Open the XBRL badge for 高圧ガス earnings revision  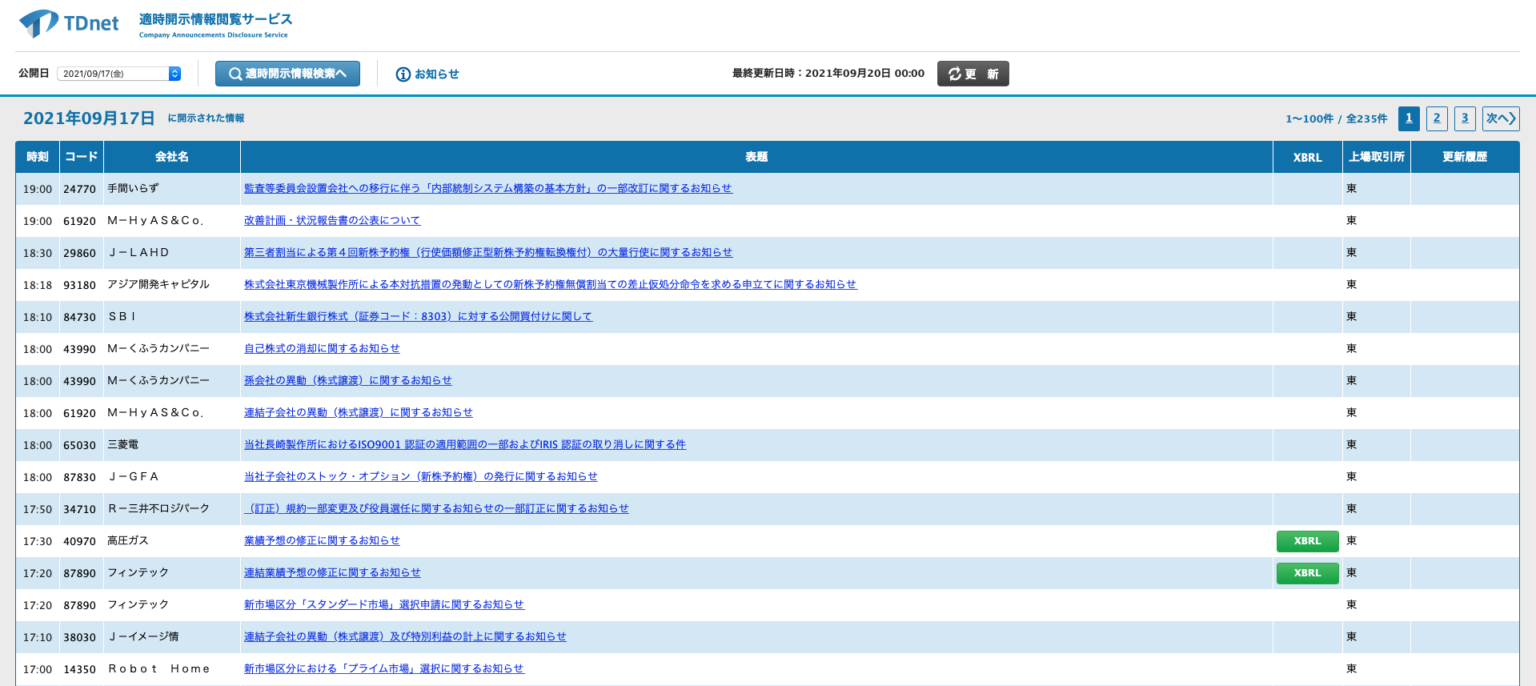(1307, 540)
